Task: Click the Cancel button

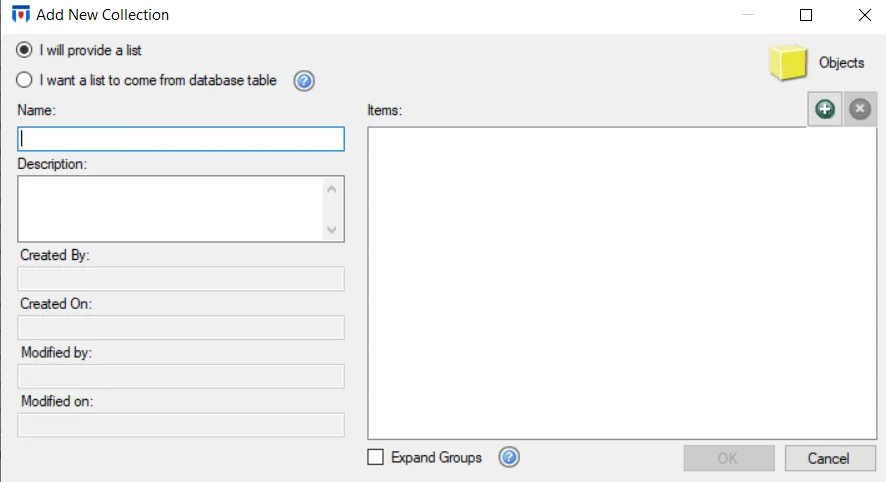Action: pos(830,458)
